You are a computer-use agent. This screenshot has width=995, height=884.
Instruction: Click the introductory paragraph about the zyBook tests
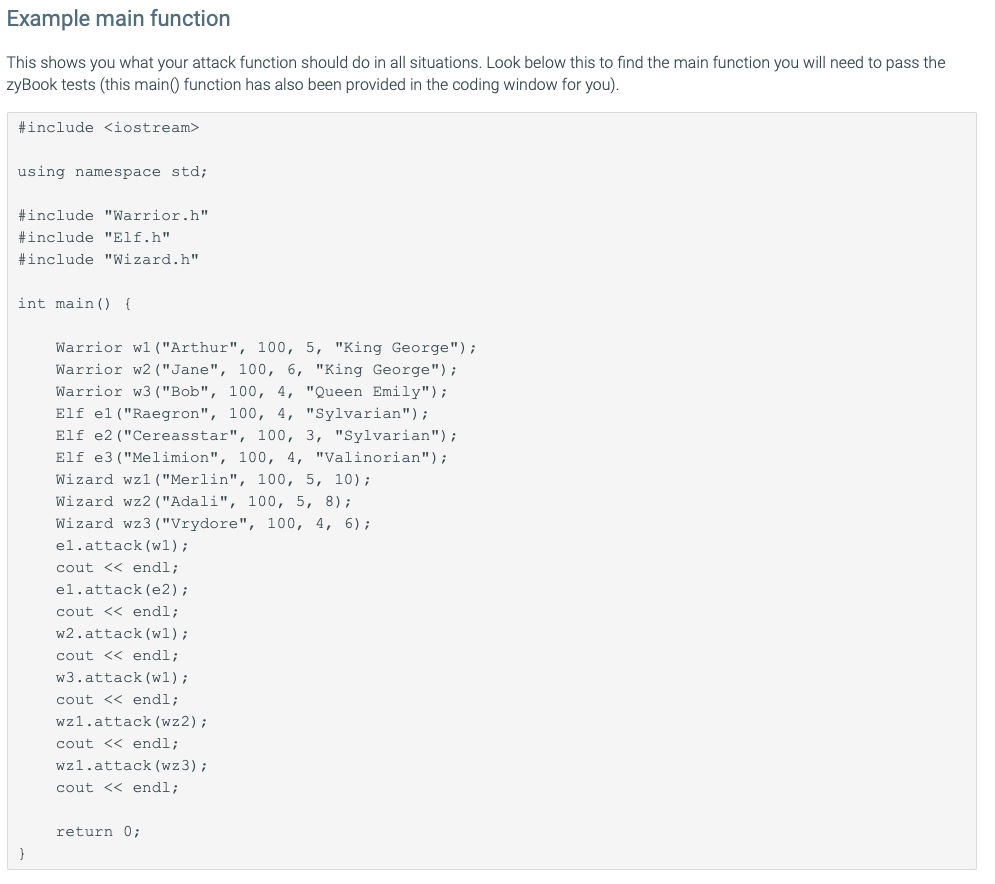point(476,74)
